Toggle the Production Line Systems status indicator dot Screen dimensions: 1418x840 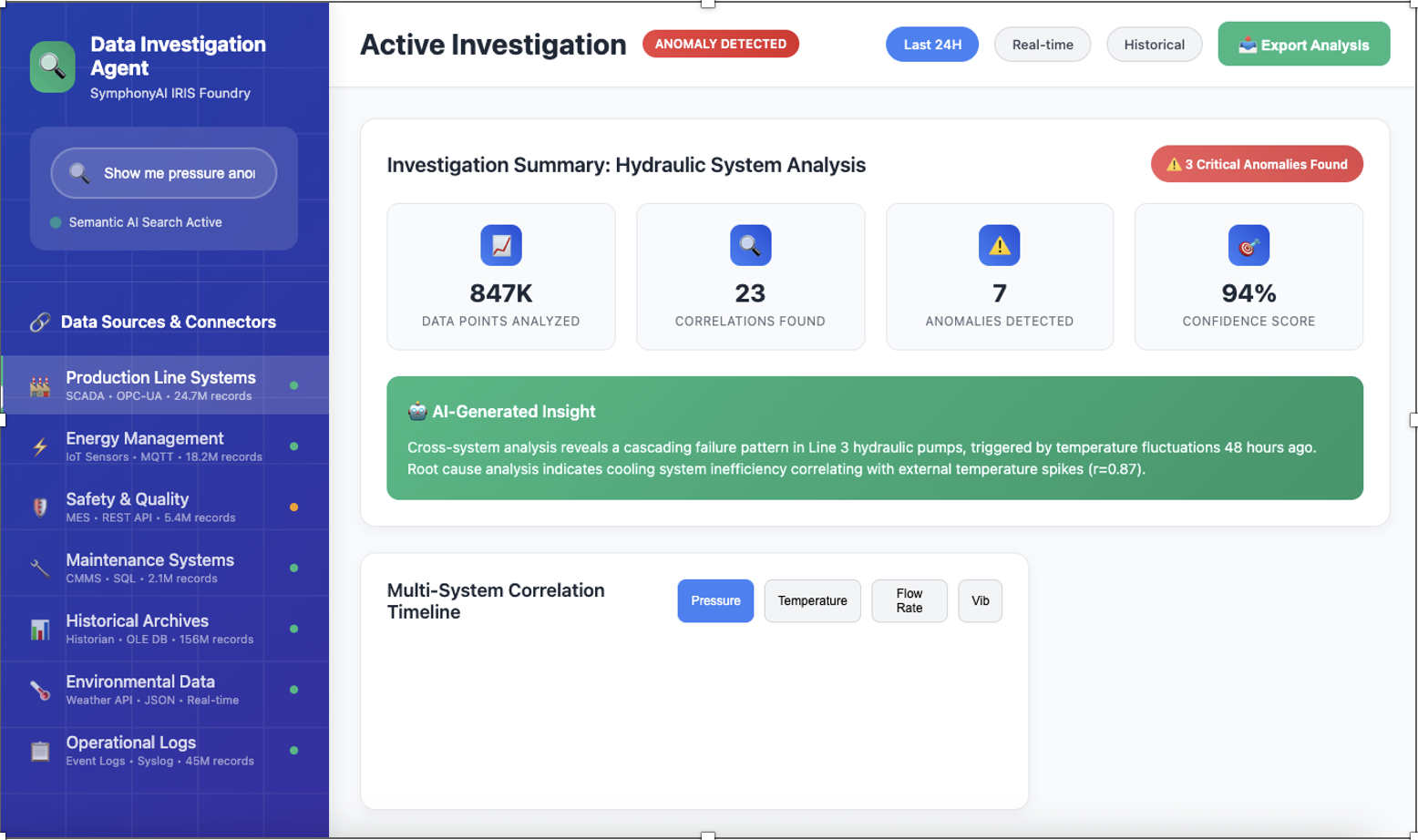pos(293,384)
